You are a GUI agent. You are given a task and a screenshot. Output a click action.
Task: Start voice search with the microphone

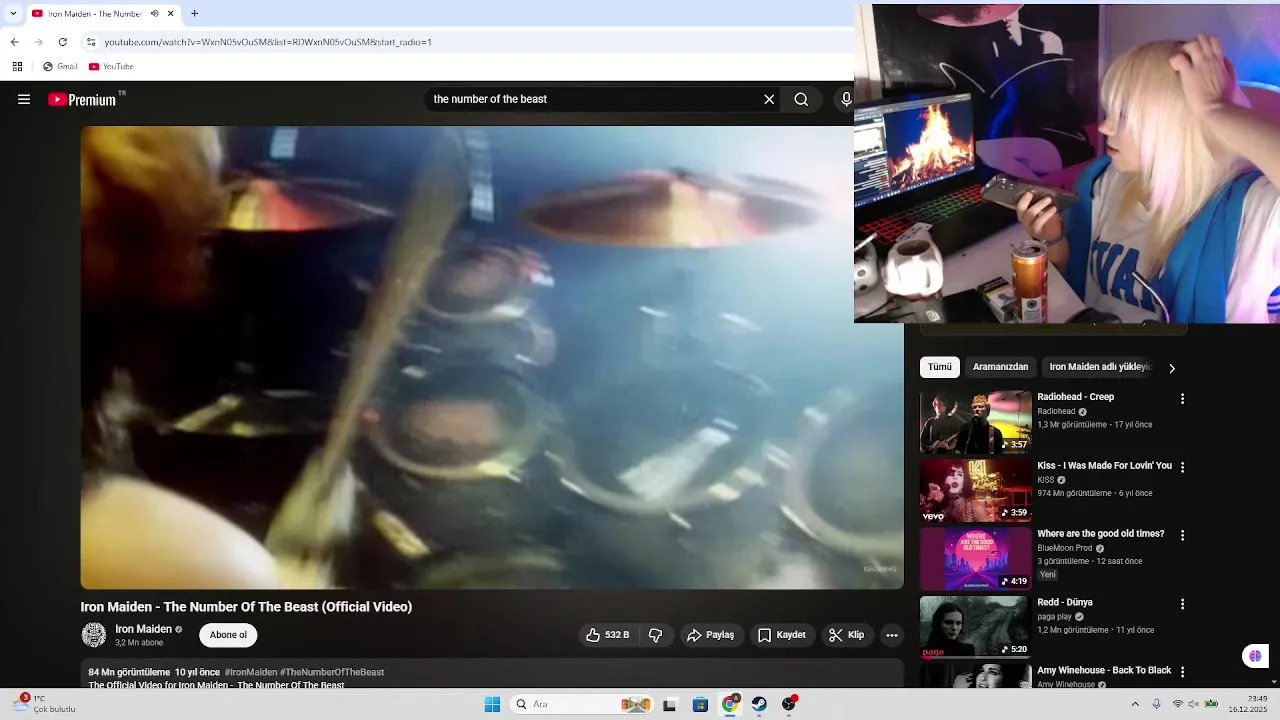pos(846,99)
